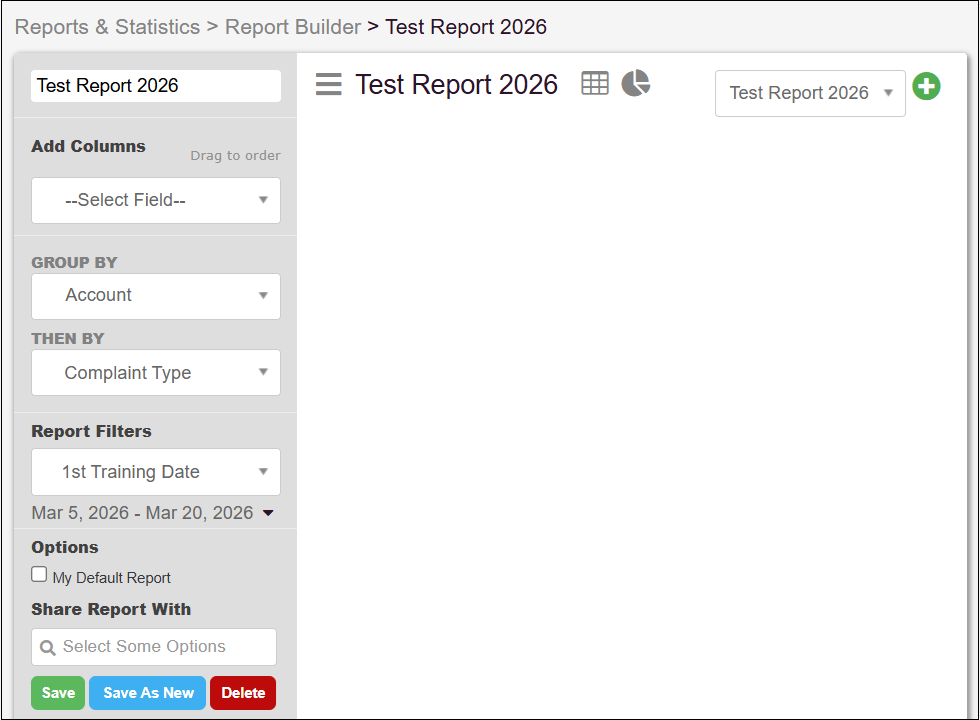Click the My Default Report label text
Viewport: 980px width, 720px height.
[x=111, y=578]
